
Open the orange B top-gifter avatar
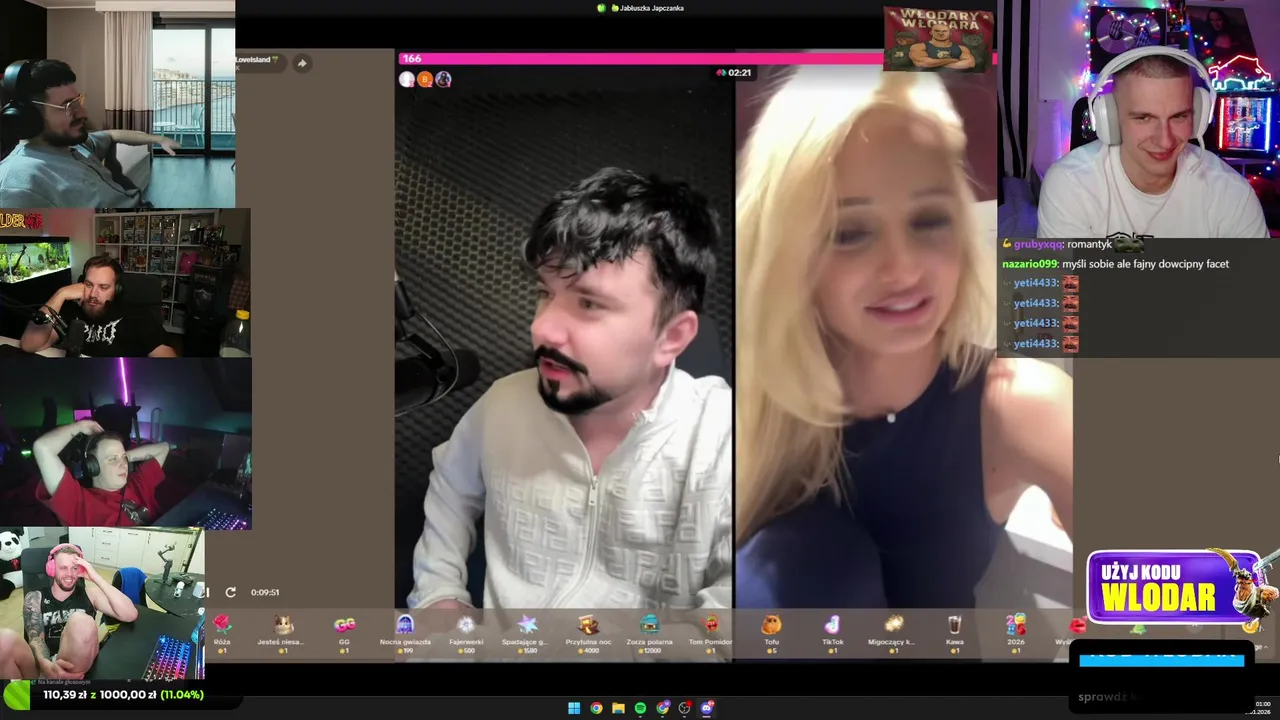(x=425, y=79)
